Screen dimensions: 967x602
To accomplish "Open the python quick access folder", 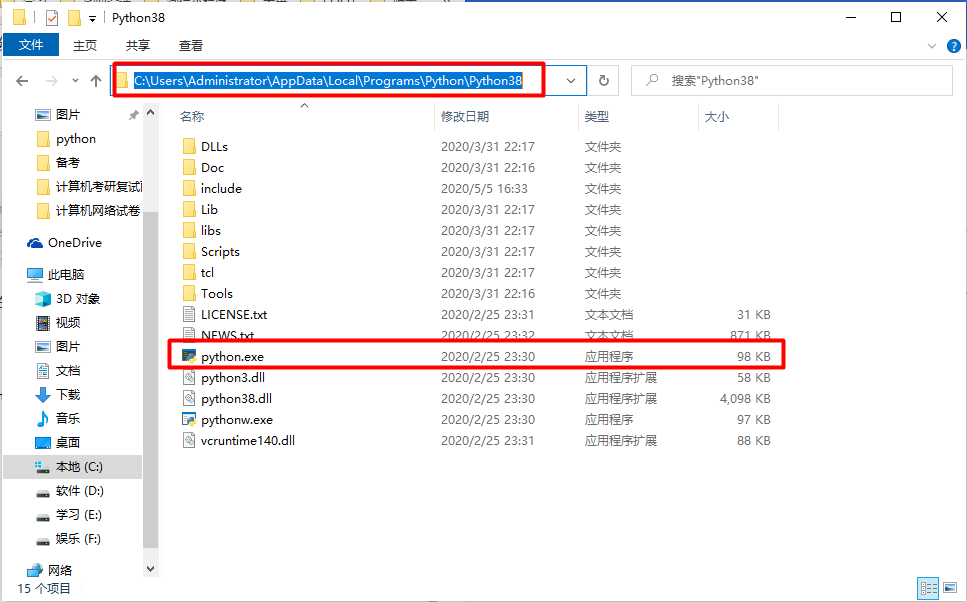I will coord(76,139).
